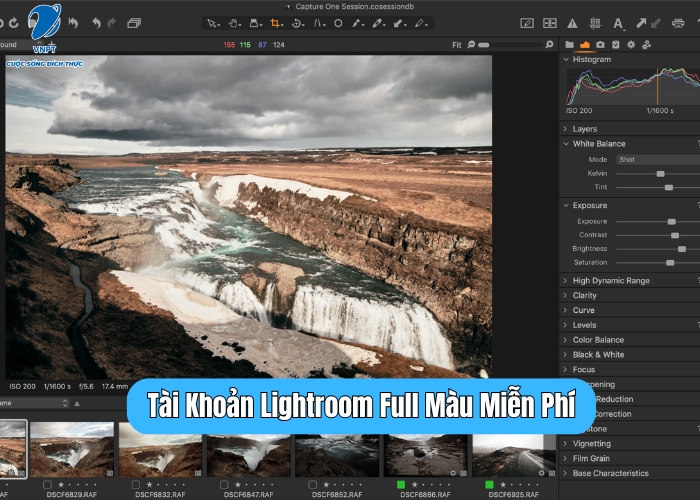Viewport: 700px width, 500px height.
Task: Switch to the orange Exposure tool tab
Action: click(x=585, y=44)
